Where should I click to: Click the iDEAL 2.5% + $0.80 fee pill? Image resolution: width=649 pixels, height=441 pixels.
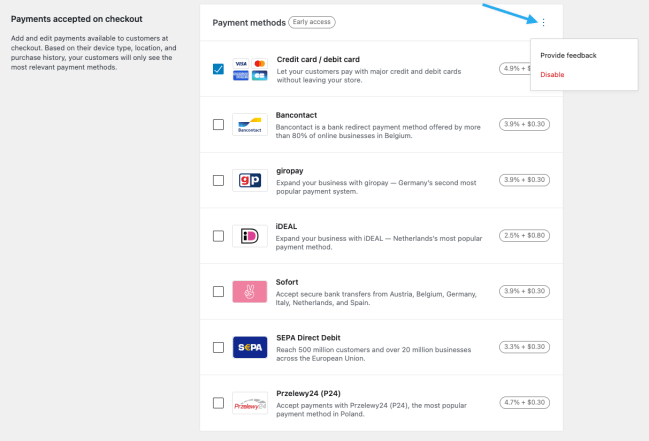coord(524,236)
